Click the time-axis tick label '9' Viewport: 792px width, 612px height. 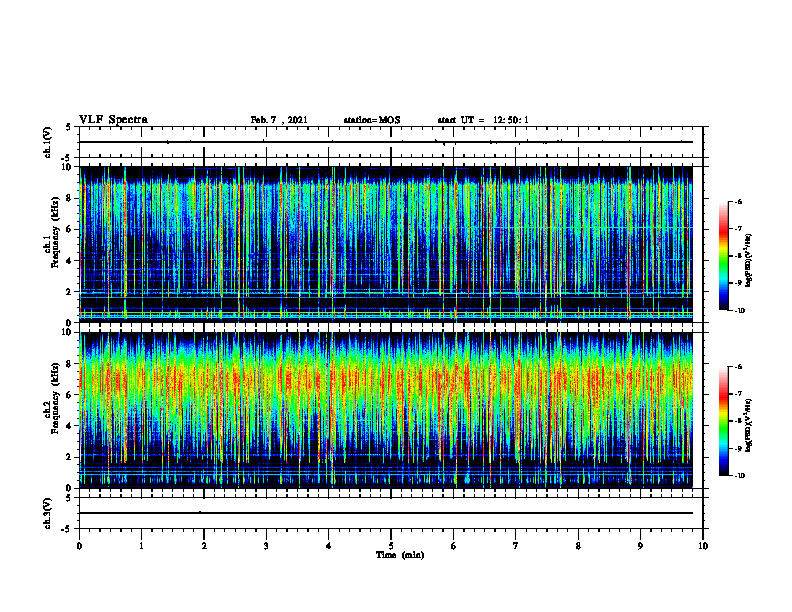click(x=640, y=546)
